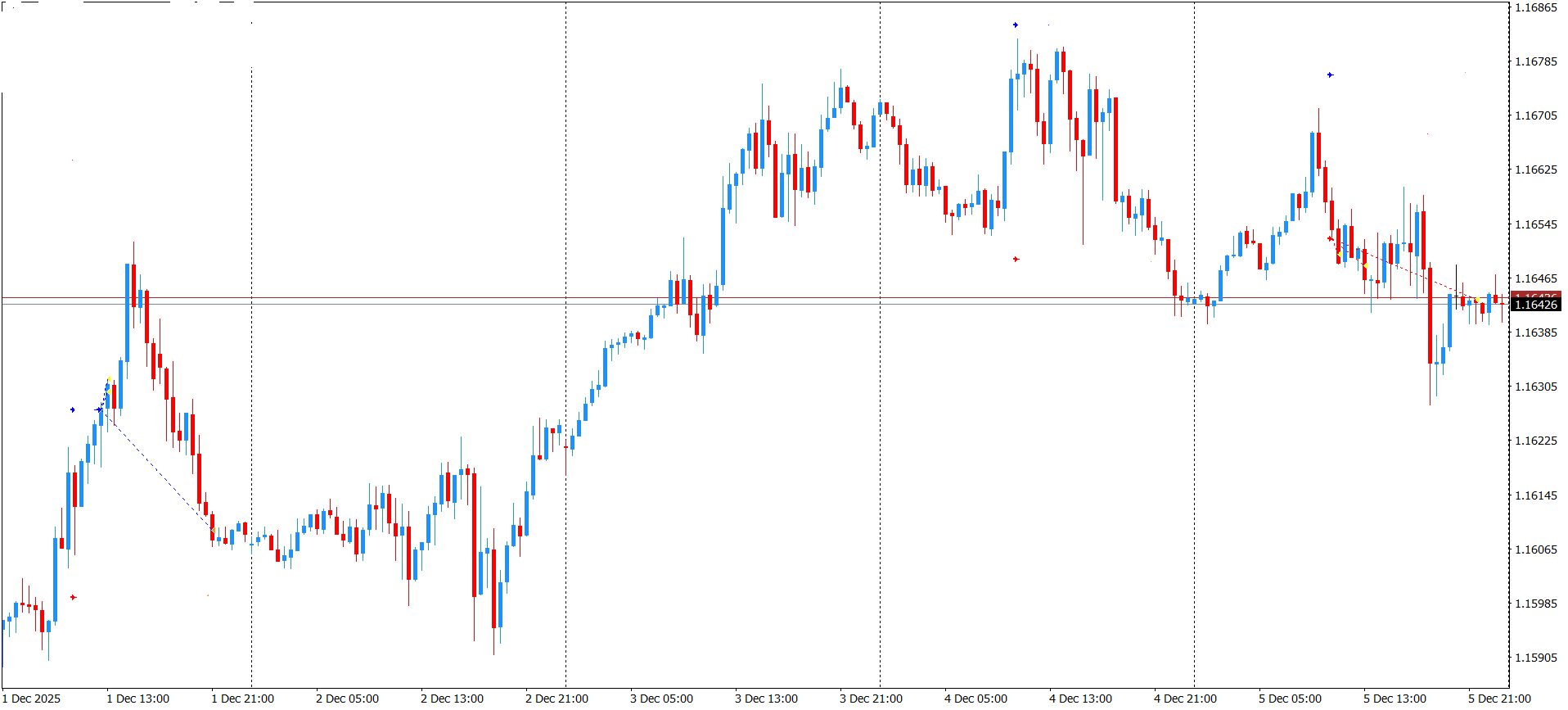Select the red arrow marker below the 4 Dec 05:00 candles
Image resolution: width=1568 pixels, height=710 pixels.
1016,260
